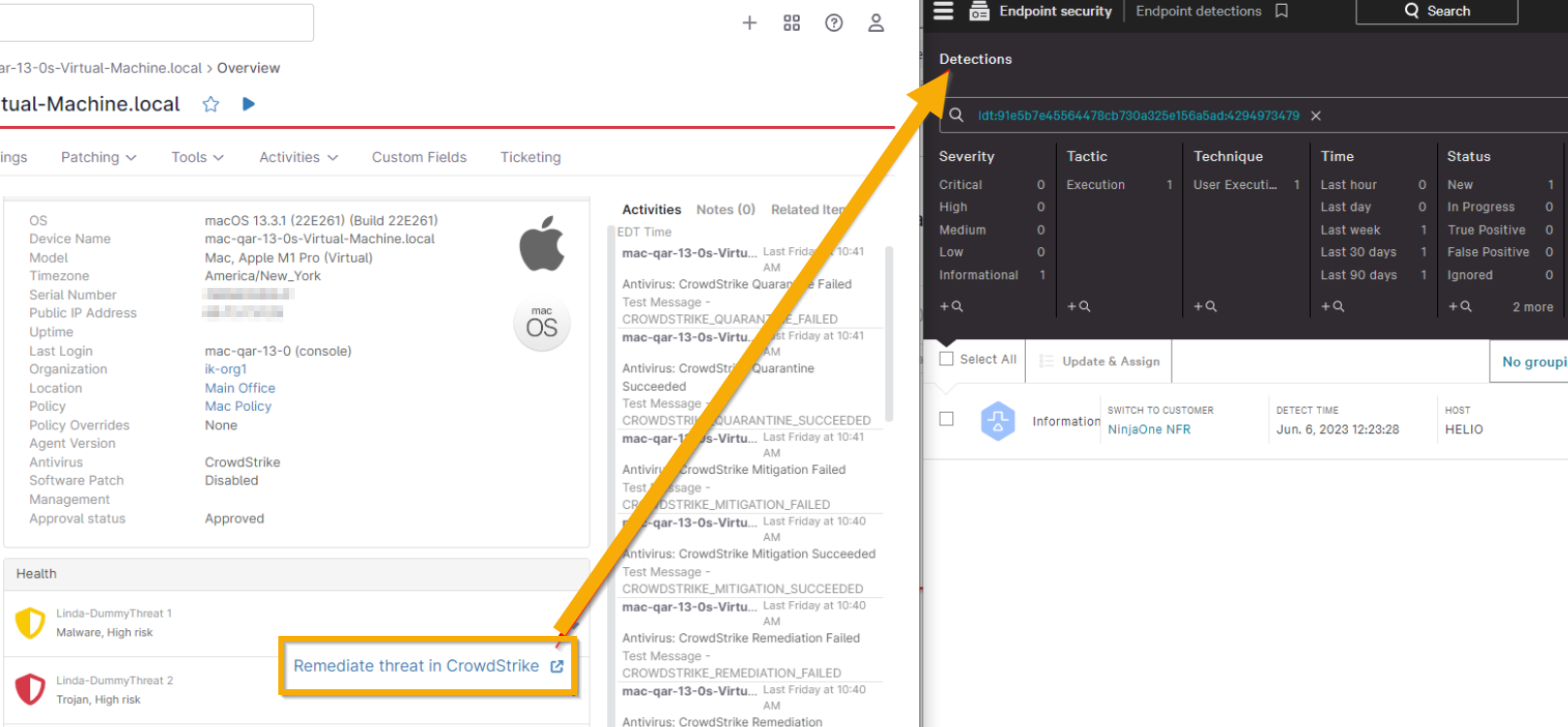This screenshot has height=727, width=1568.
Task: Switch to the Custom Fields tab
Action: click(x=419, y=157)
